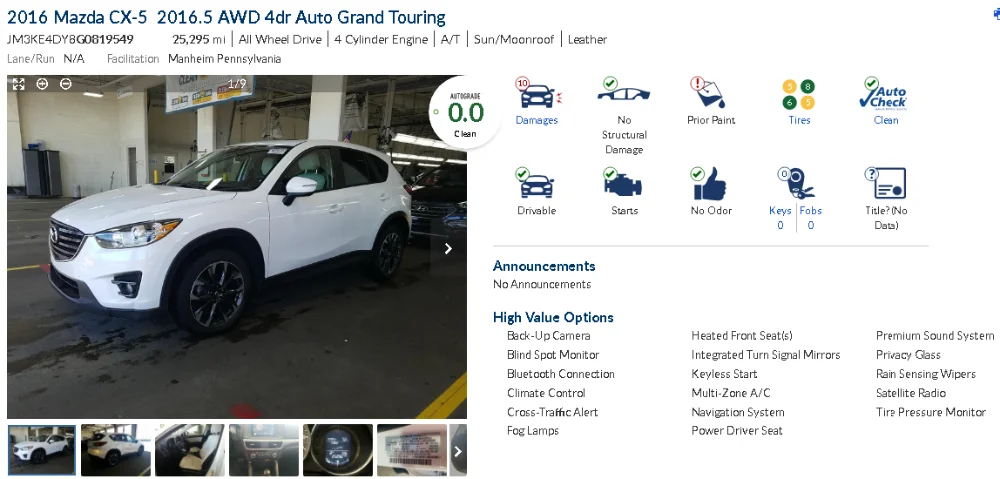Select the rear view car thumbnail
The height and width of the screenshot is (479, 1000).
[115, 450]
